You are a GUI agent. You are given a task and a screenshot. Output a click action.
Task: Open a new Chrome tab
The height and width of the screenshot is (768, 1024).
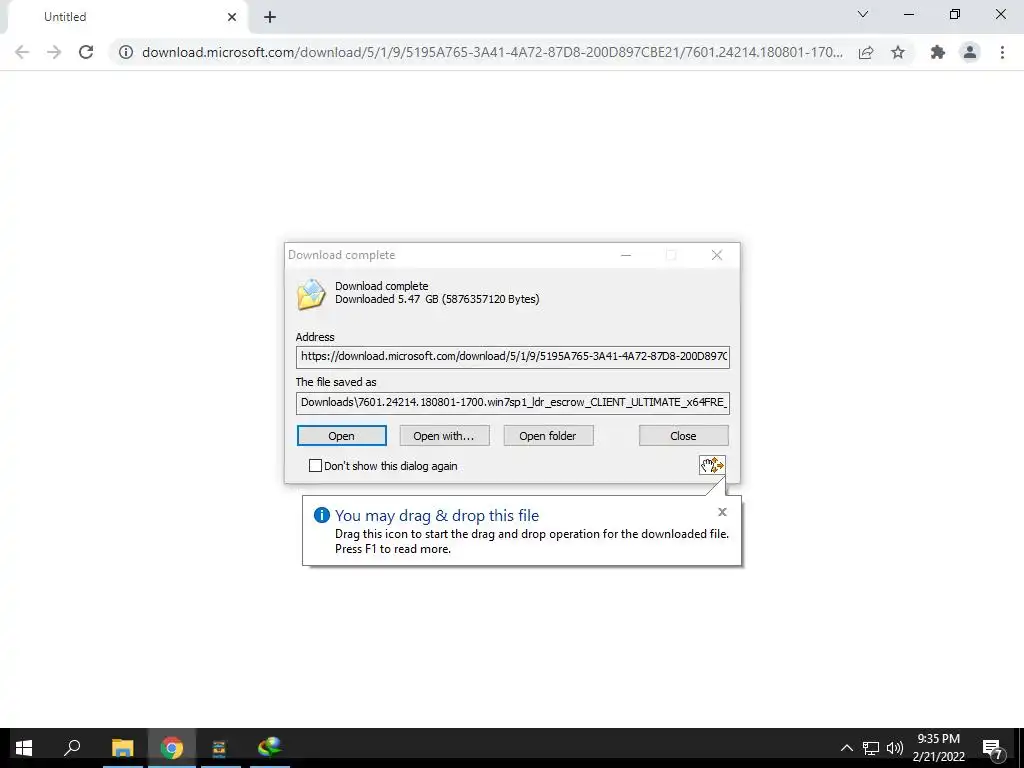(x=270, y=17)
